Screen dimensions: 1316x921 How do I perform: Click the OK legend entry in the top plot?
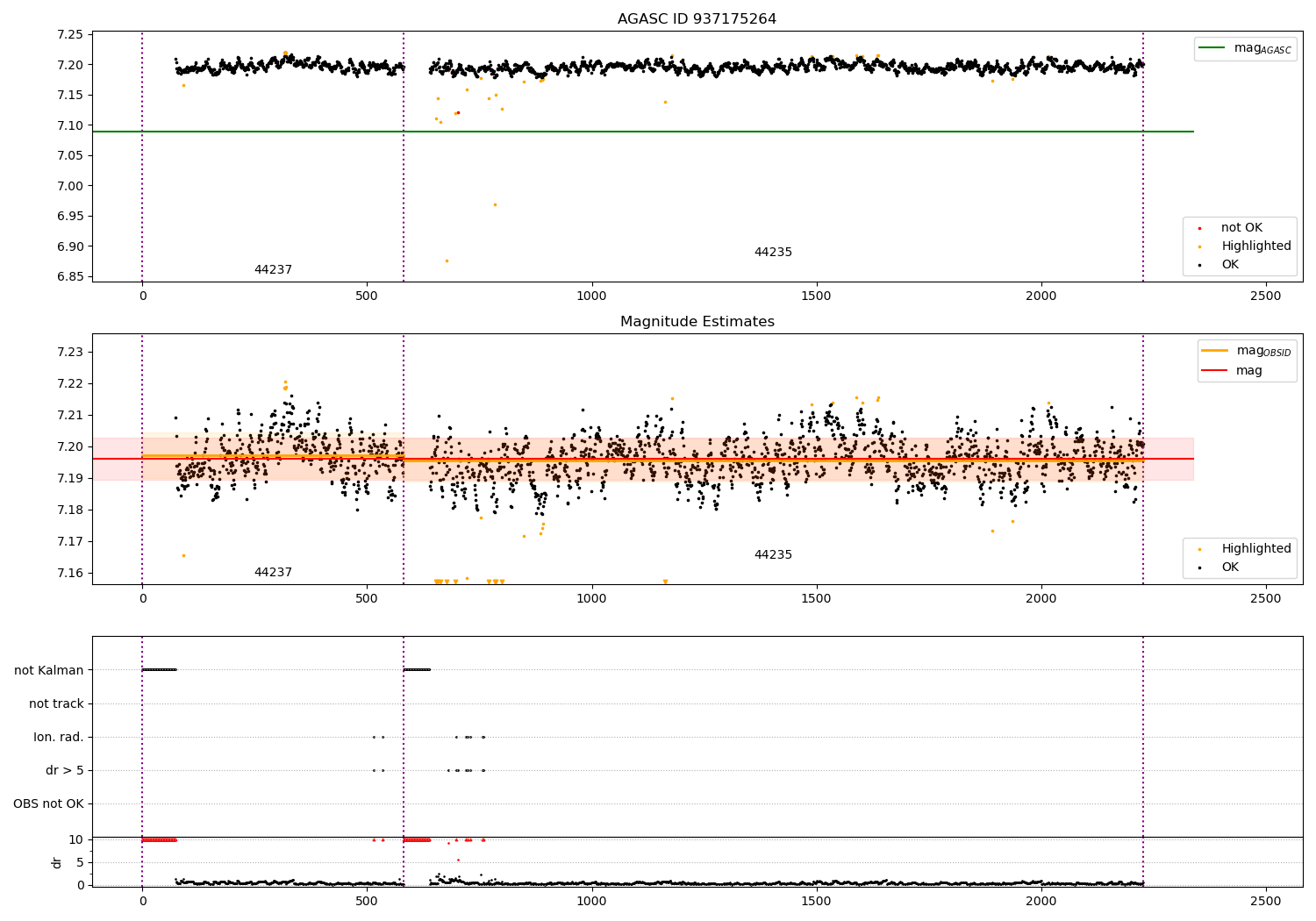pyautogui.click(x=1230, y=265)
